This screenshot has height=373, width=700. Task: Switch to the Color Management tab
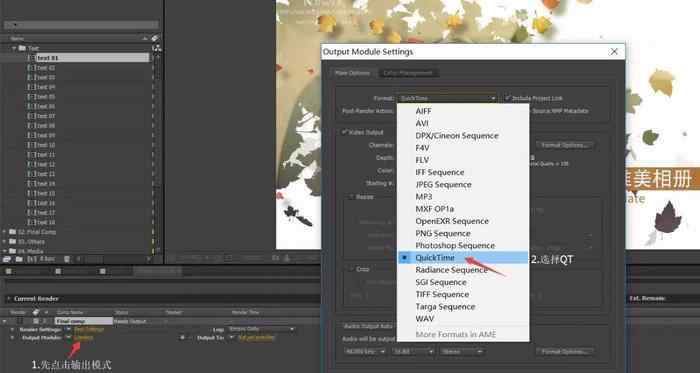pos(408,73)
